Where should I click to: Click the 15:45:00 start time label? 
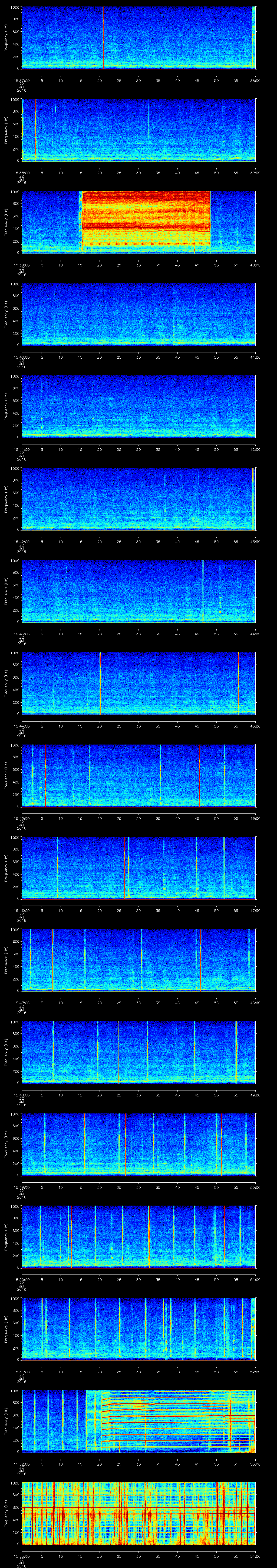(x=21, y=818)
